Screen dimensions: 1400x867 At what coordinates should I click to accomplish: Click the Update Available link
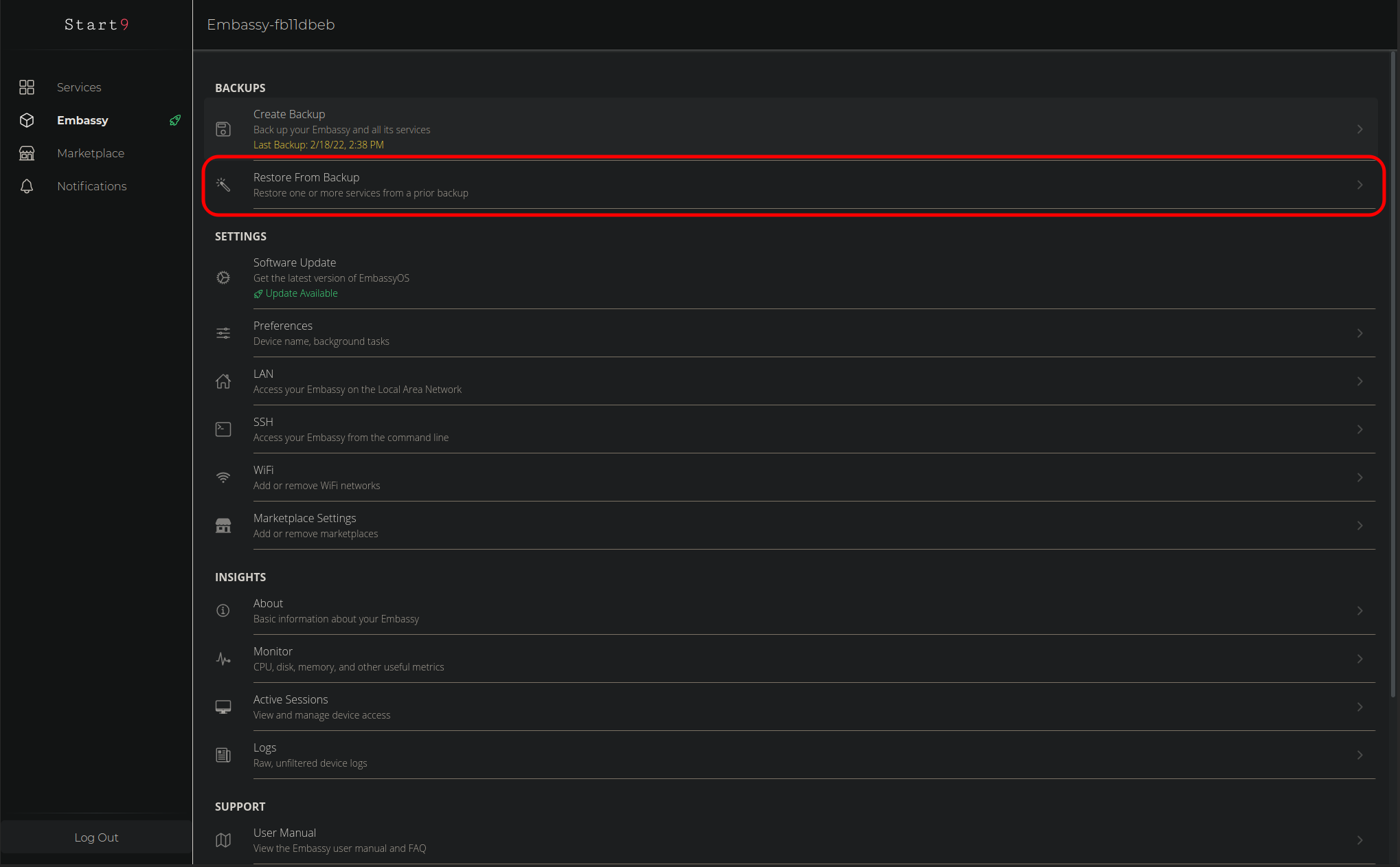[x=301, y=293]
